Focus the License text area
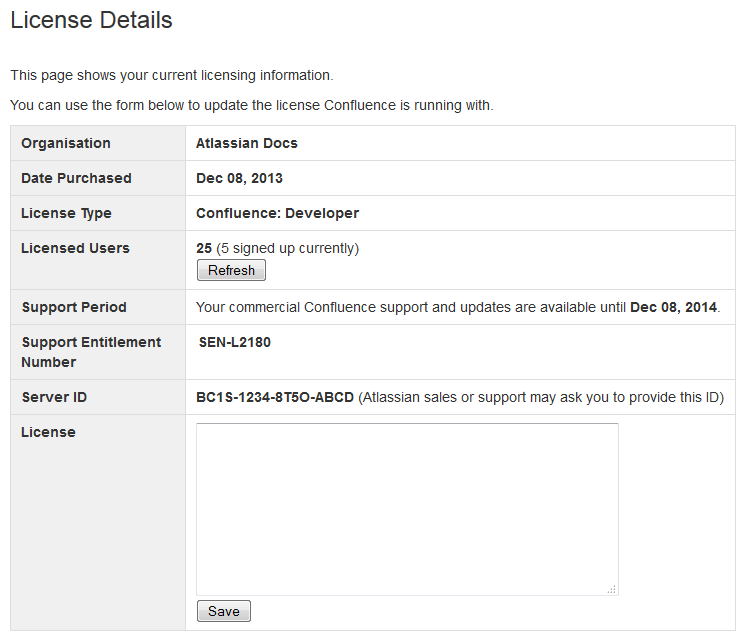 pyautogui.click(x=407, y=509)
